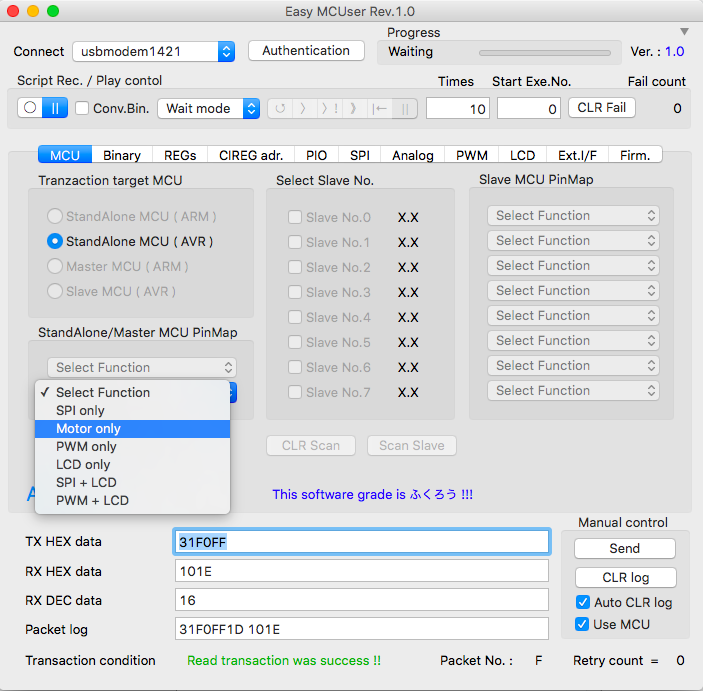Click the CLR log button
This screenshot has width=703, height=691.
(x=625, y=578)
